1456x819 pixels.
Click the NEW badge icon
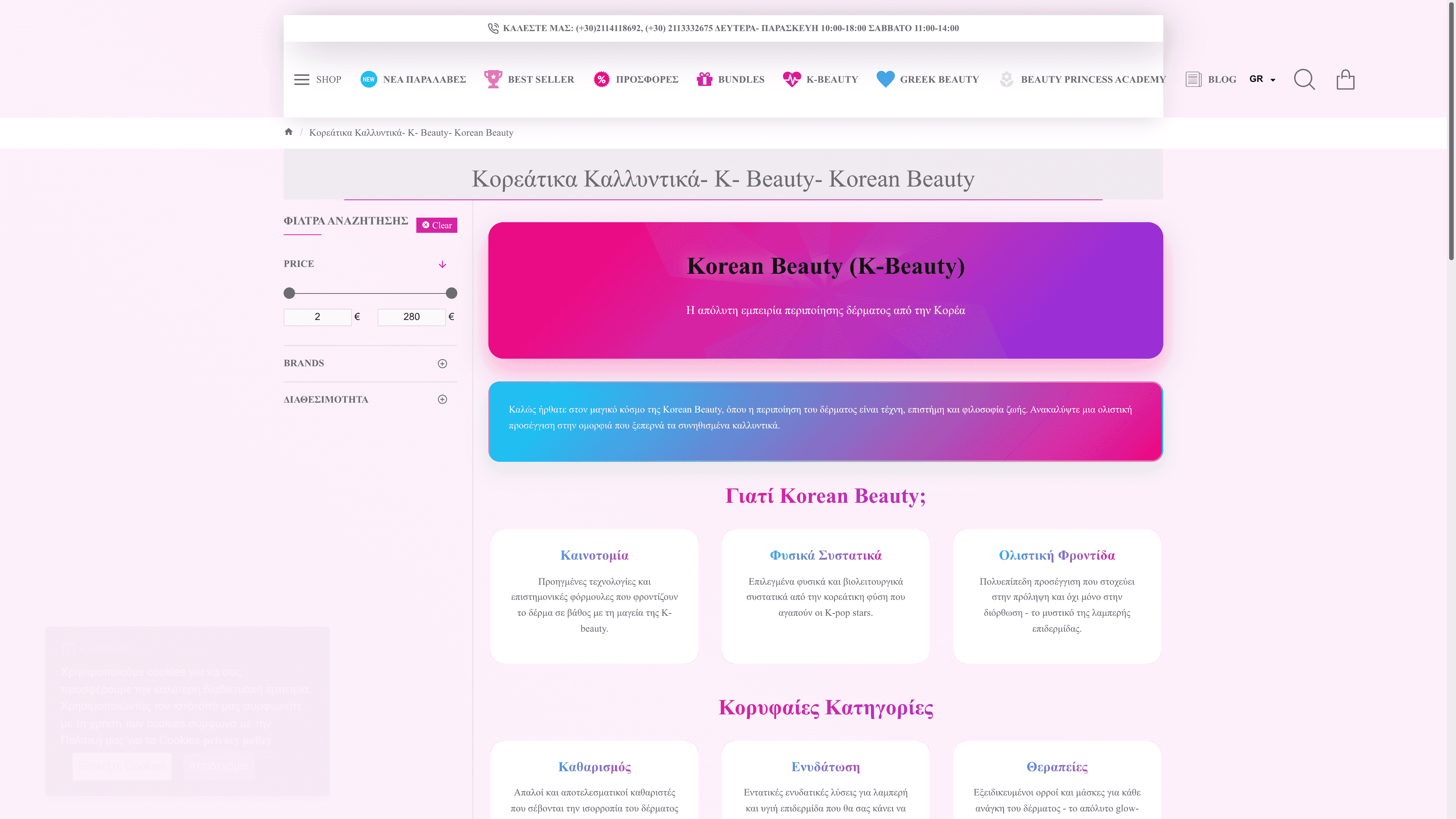pos(369,80)
